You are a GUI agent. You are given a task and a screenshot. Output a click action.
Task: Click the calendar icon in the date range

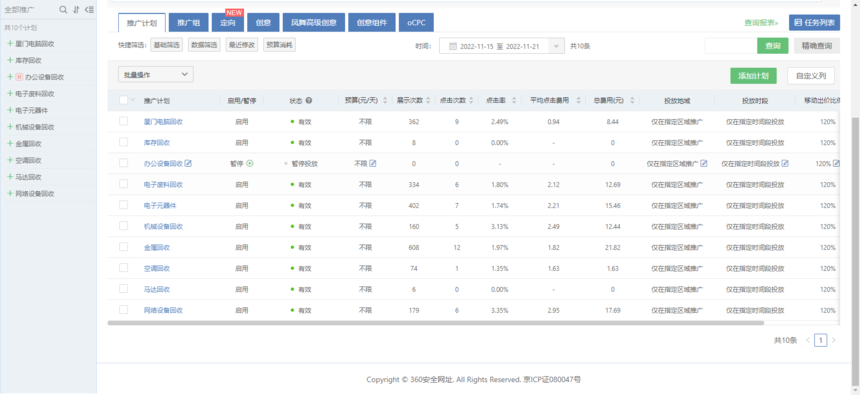[453, 47]
